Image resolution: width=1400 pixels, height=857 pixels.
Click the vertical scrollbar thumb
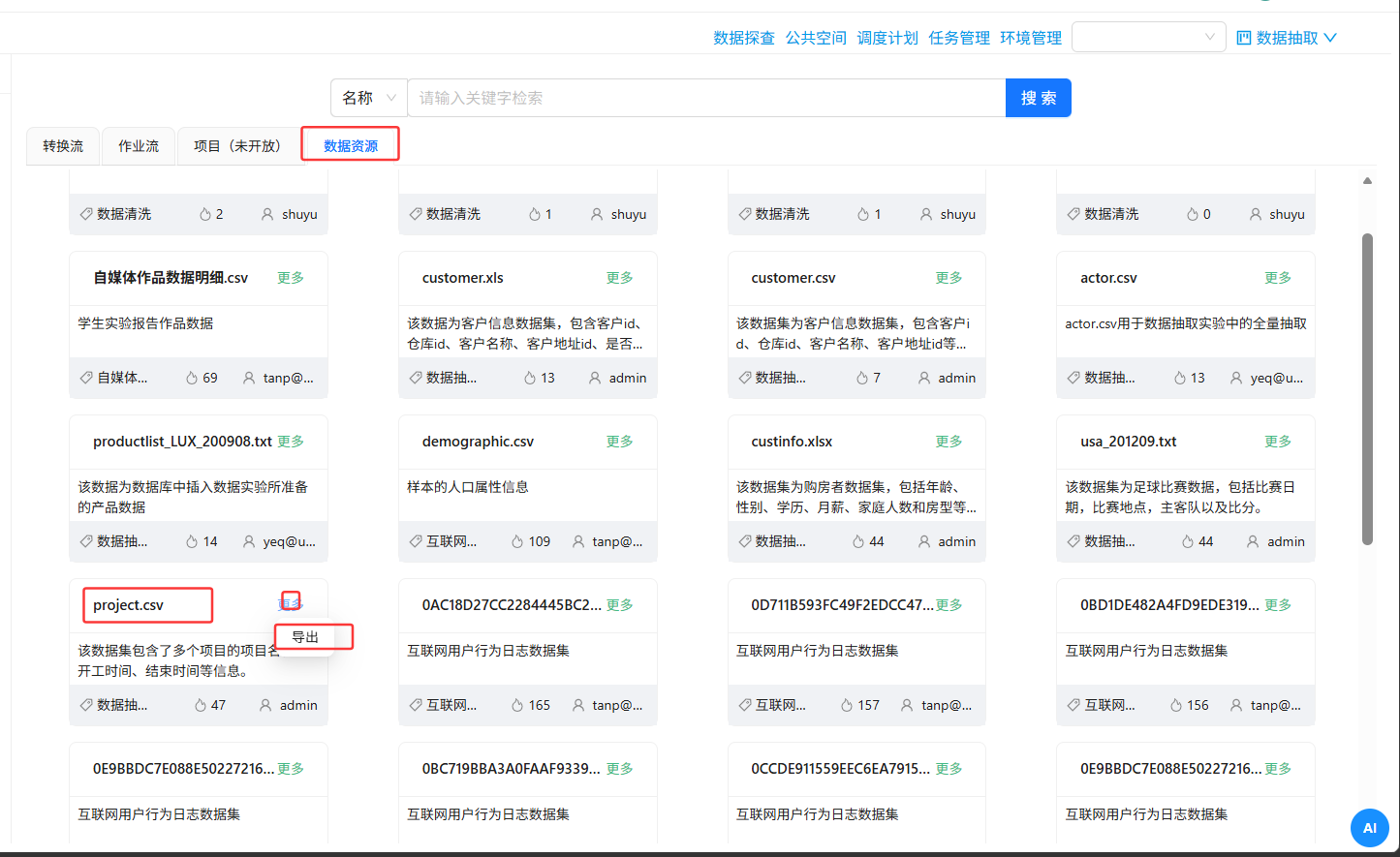pyautogui.click(x=1367, y=388)
